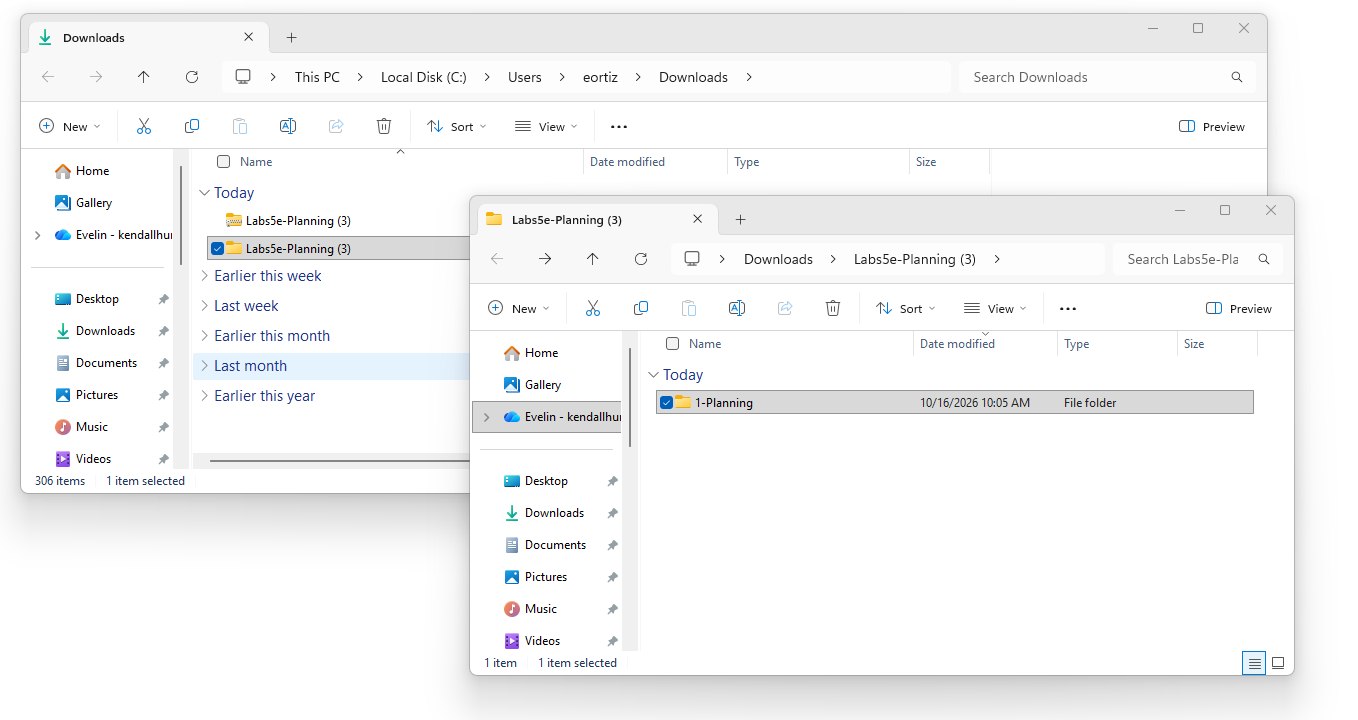Open See more menu in Downloads toolbar
The image size is (1358, 720).
point(618,127)
